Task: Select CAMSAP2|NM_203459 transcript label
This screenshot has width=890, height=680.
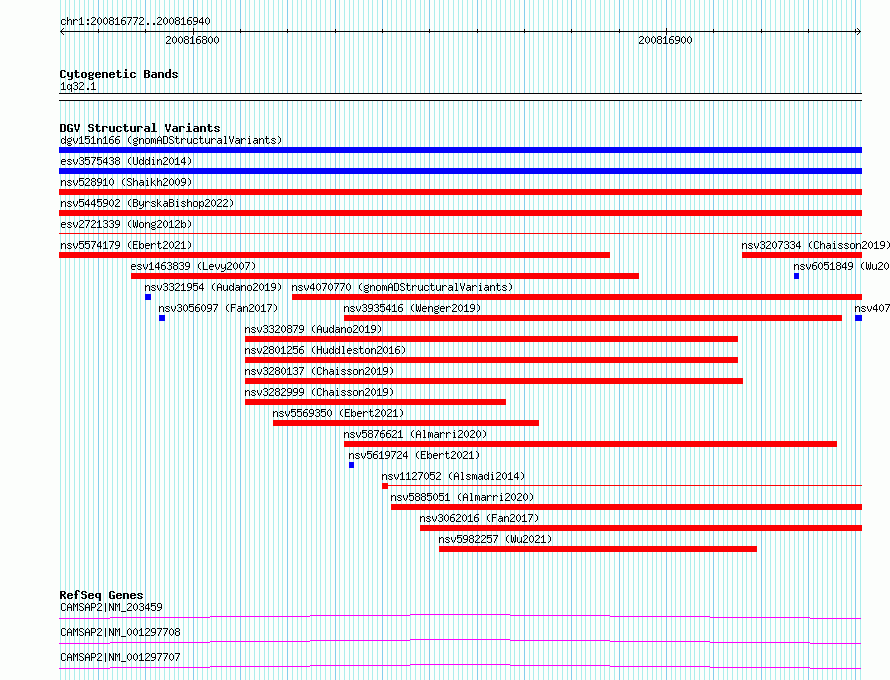Action: 111,607
